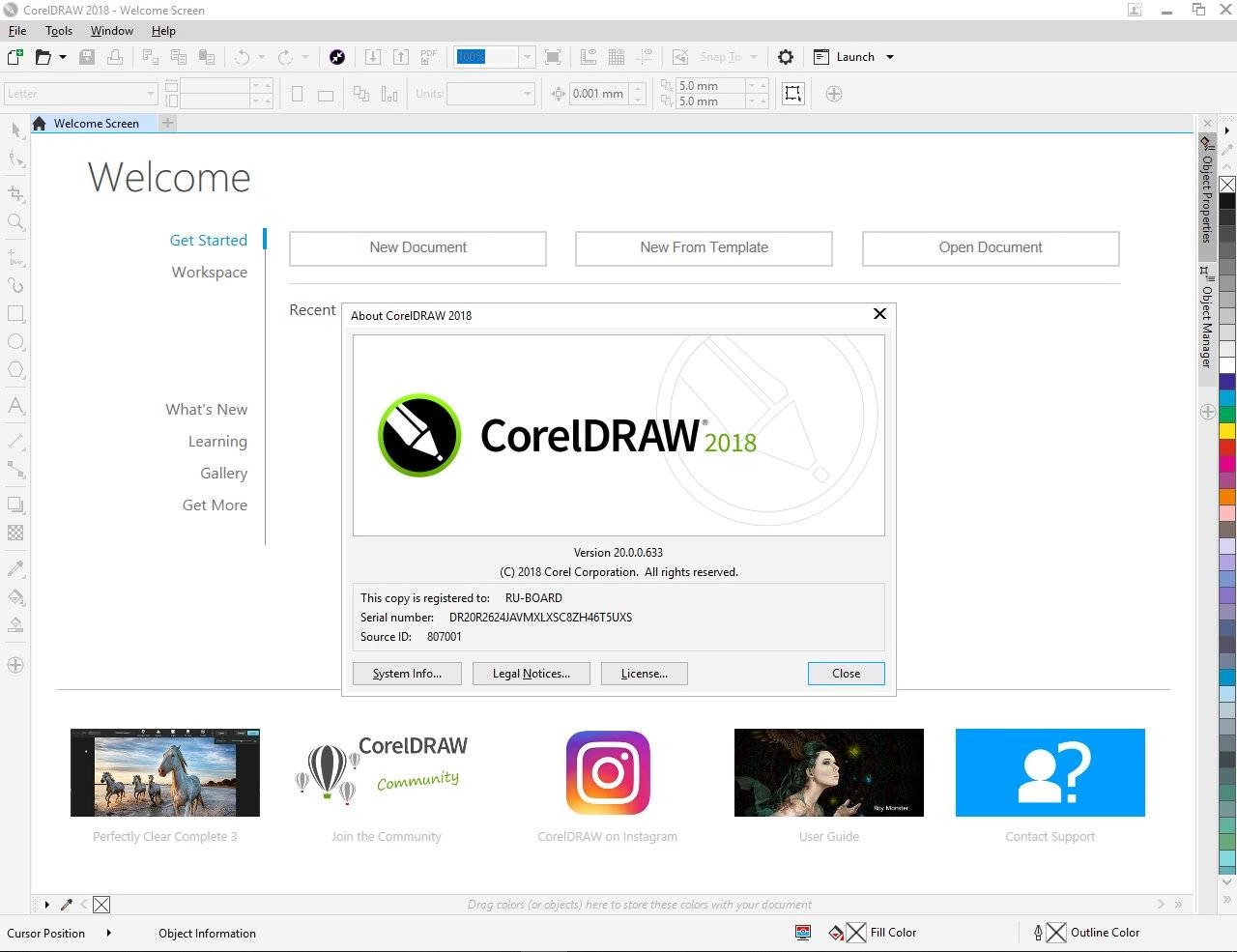Click the License button
Screen dimensions: 1237x952
[645, 674]
